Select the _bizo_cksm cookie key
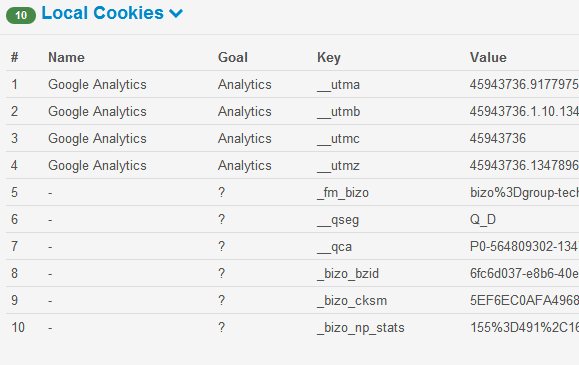The image size is (579, 365). click(352, 301)
